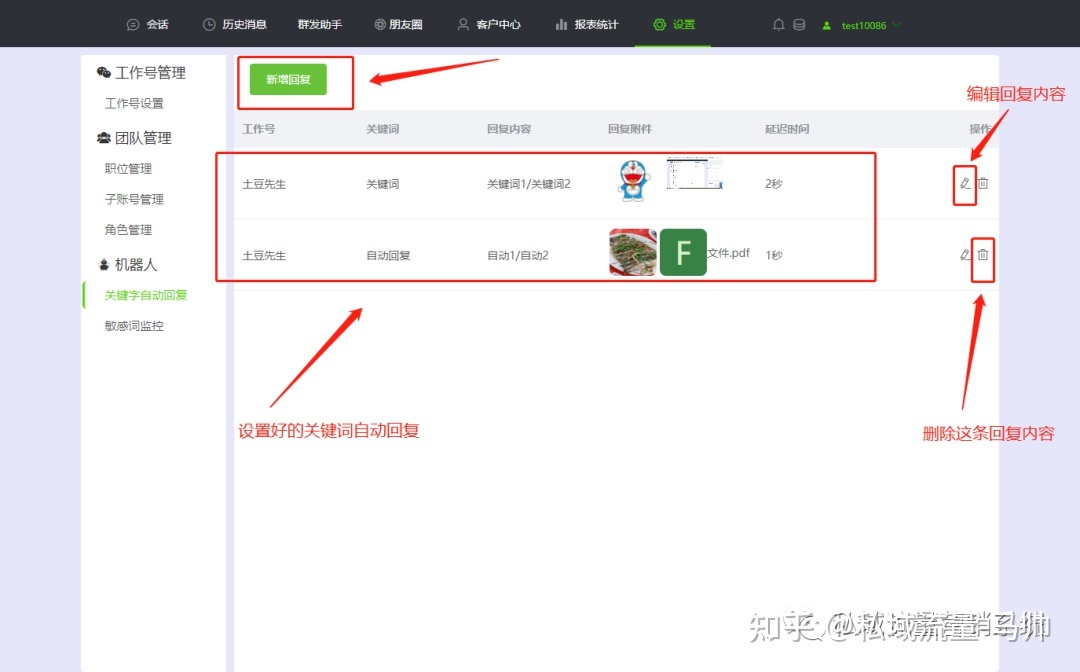Delete the 自动回复 row using the trash icon

(x=985, y=255)
